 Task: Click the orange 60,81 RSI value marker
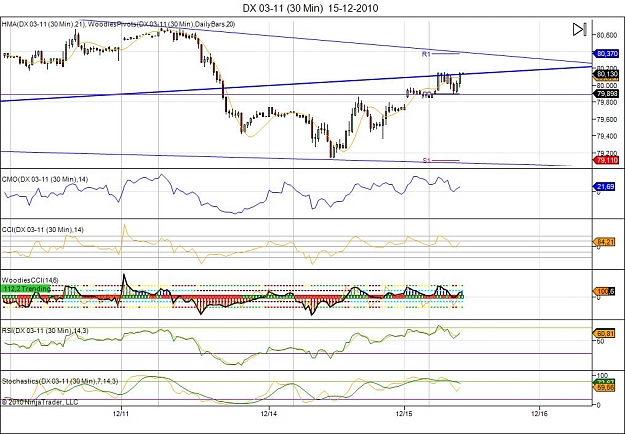click(604, 333)
